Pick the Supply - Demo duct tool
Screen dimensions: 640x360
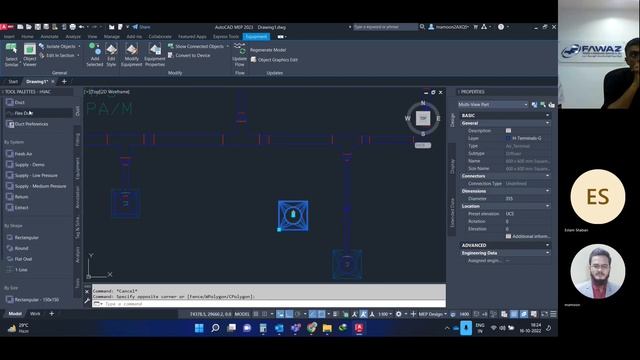click(x=25, y=164)
